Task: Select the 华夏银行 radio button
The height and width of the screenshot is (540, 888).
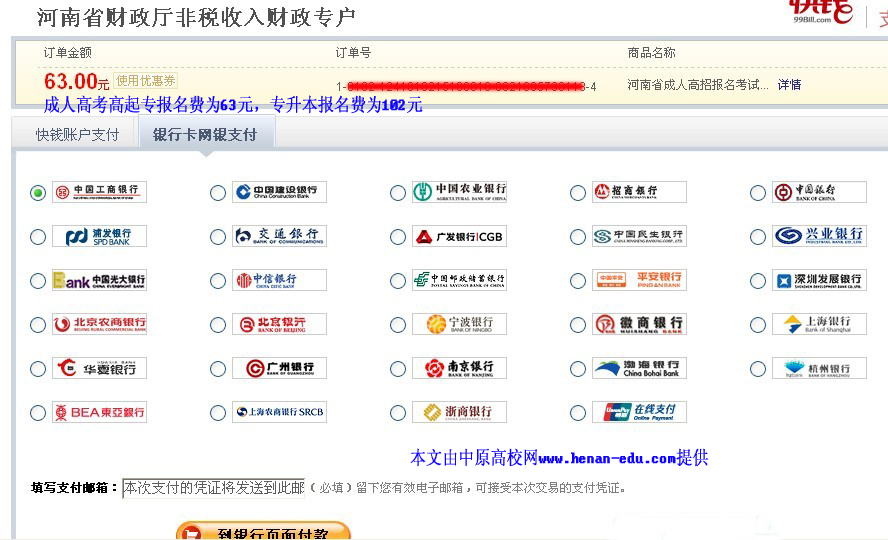Action: 38,369
